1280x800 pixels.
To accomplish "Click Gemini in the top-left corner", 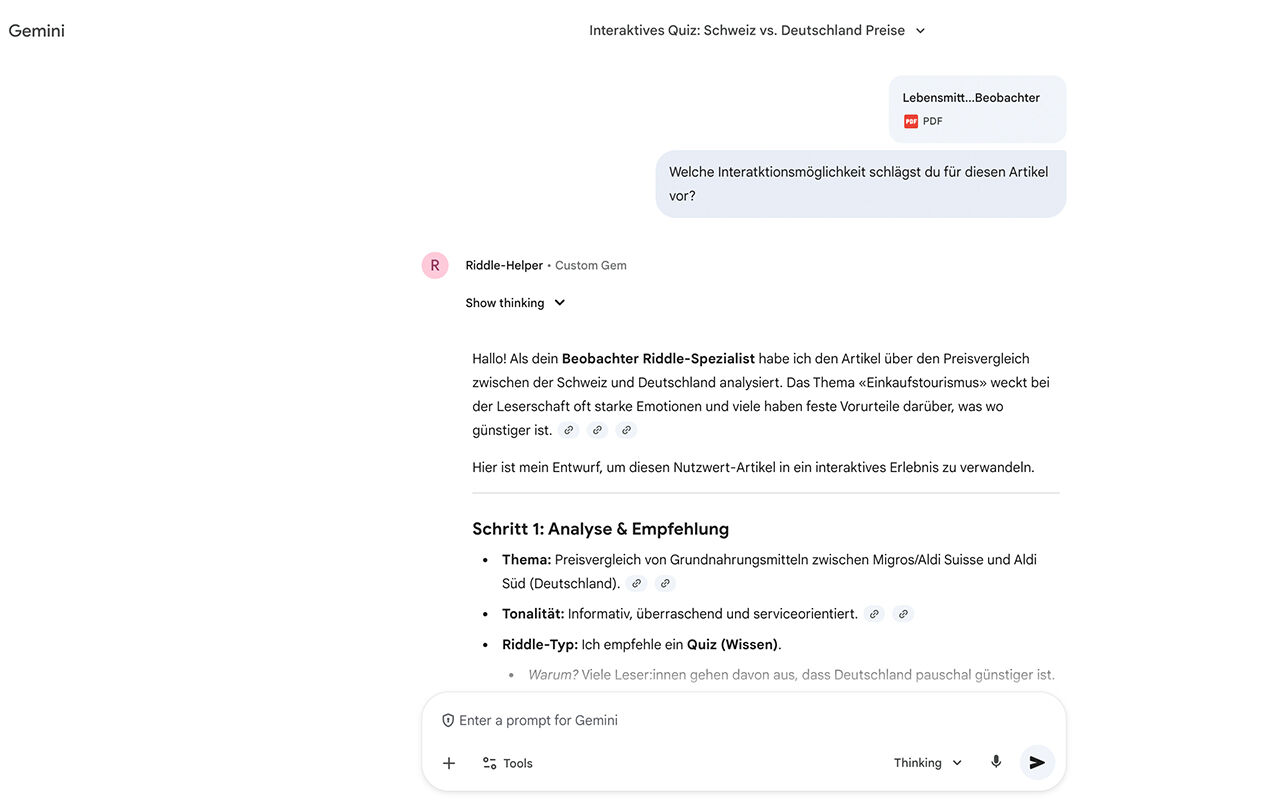I will (x=37, y=30).
